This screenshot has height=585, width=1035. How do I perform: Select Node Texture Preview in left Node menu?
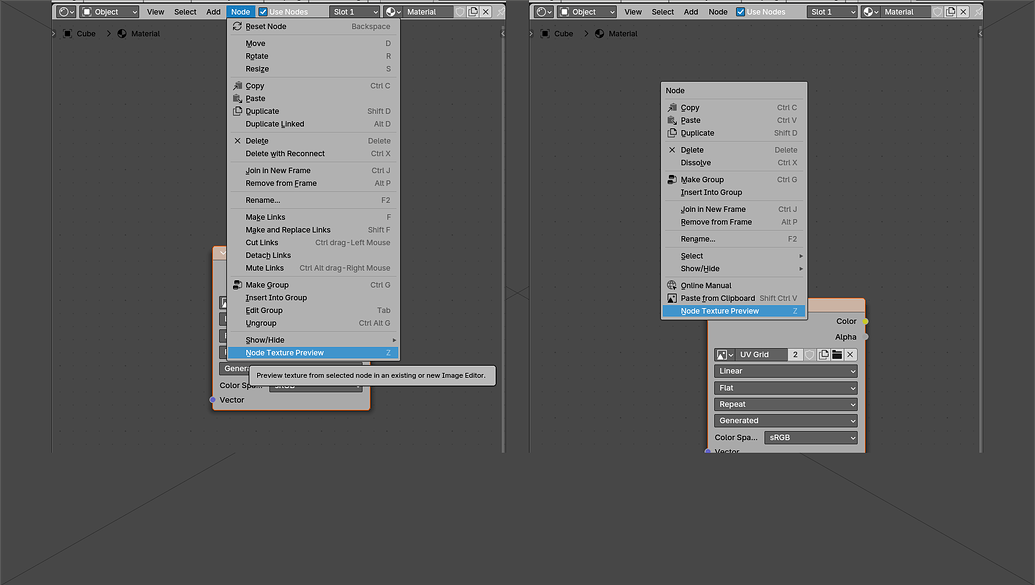click(313, 353)
